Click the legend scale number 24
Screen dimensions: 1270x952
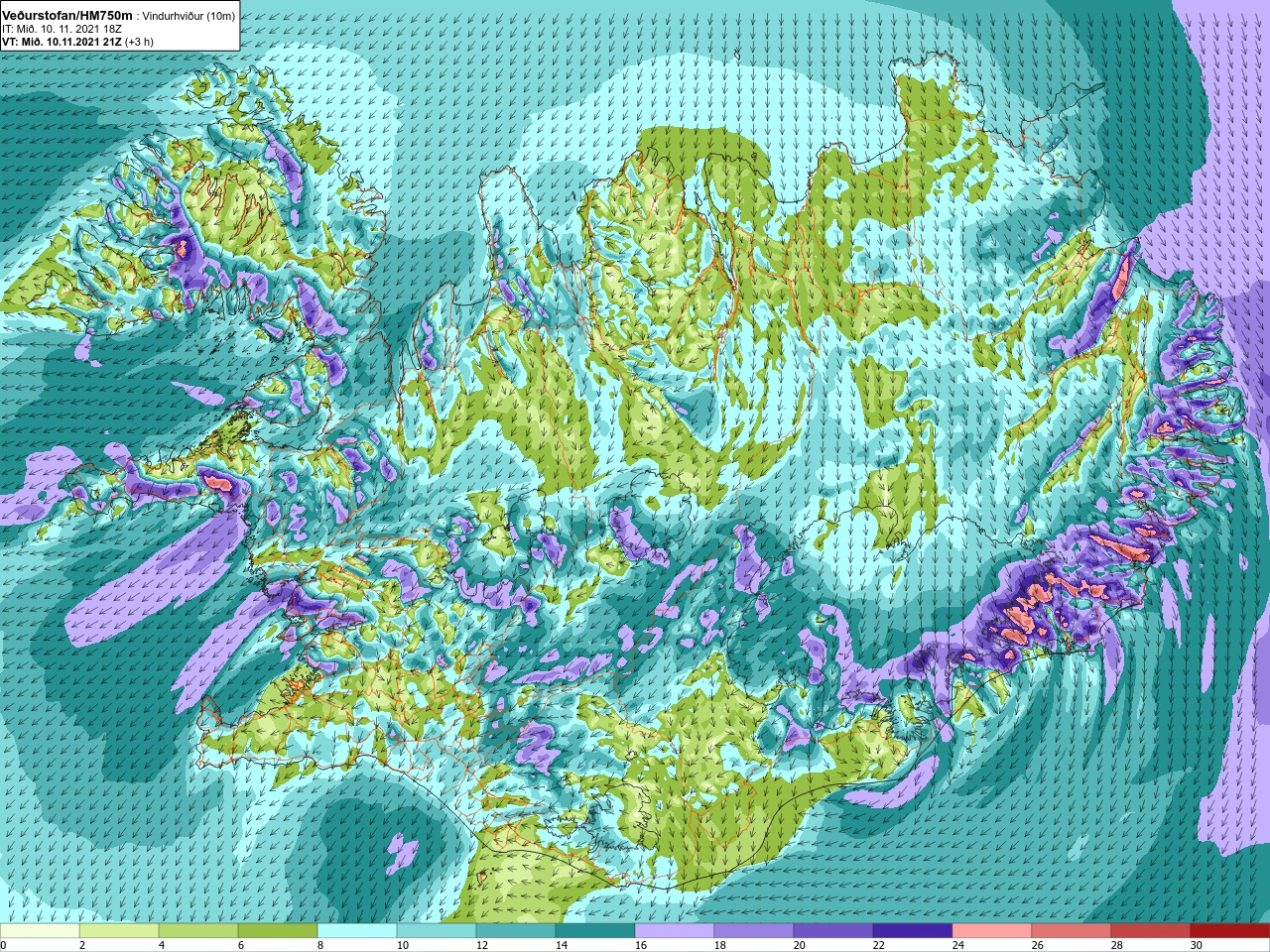(x=958, y=945)
